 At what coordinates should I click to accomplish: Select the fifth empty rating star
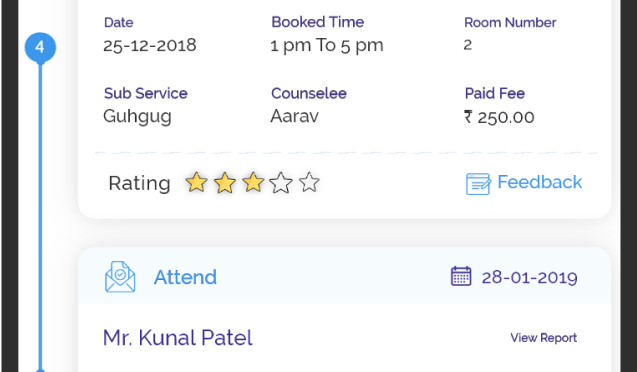coord(309,182)
